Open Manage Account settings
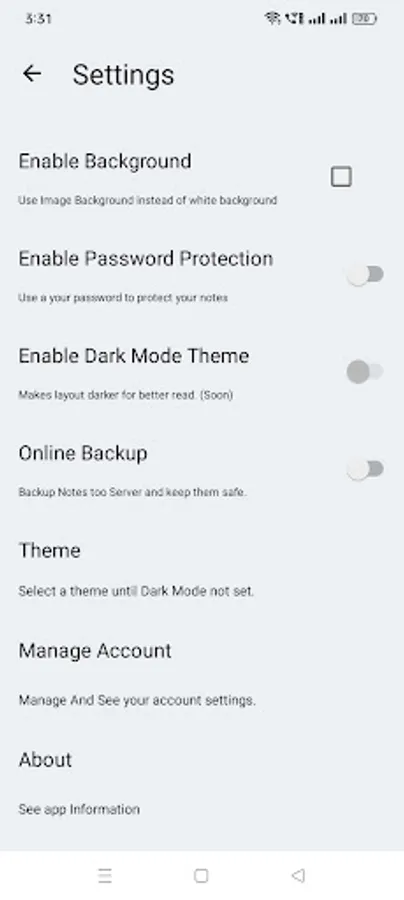404x900 pixels. point(202,672)
